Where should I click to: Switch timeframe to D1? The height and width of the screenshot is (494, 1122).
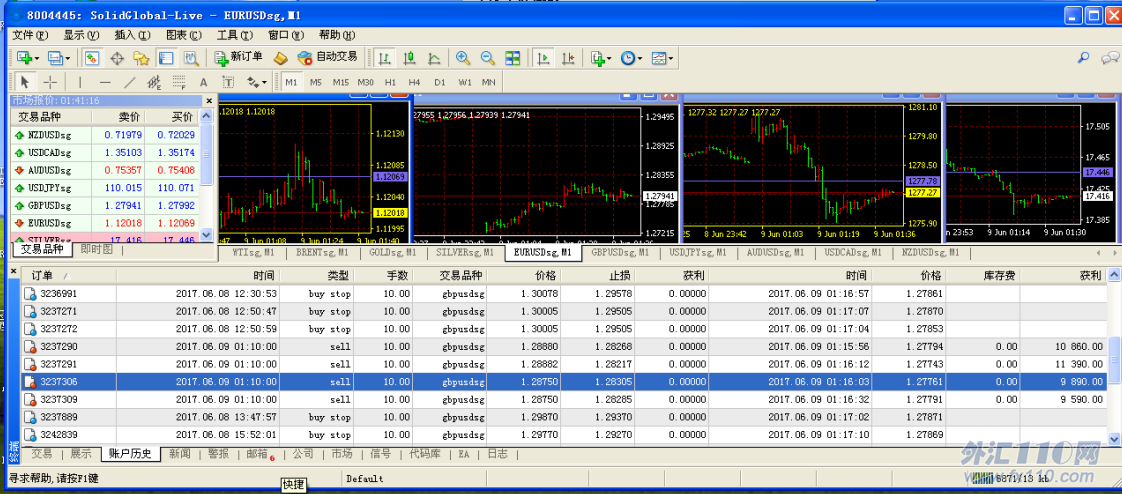439,82
